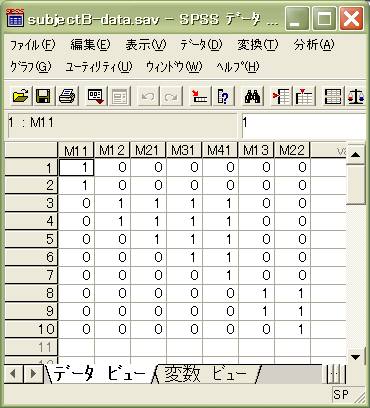This screenshot has height=408, width=370.
Task: Open the グラフ(G) menu
Action: 31,67
